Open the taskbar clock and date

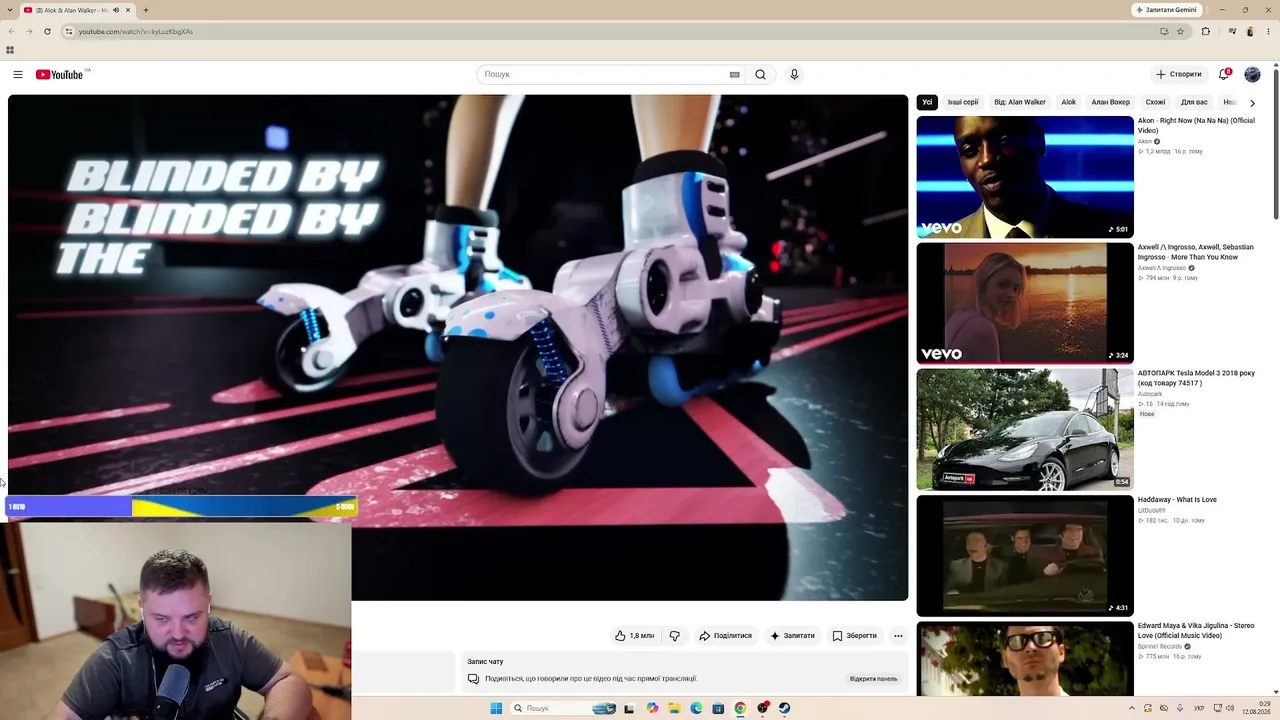(1256, 708)
